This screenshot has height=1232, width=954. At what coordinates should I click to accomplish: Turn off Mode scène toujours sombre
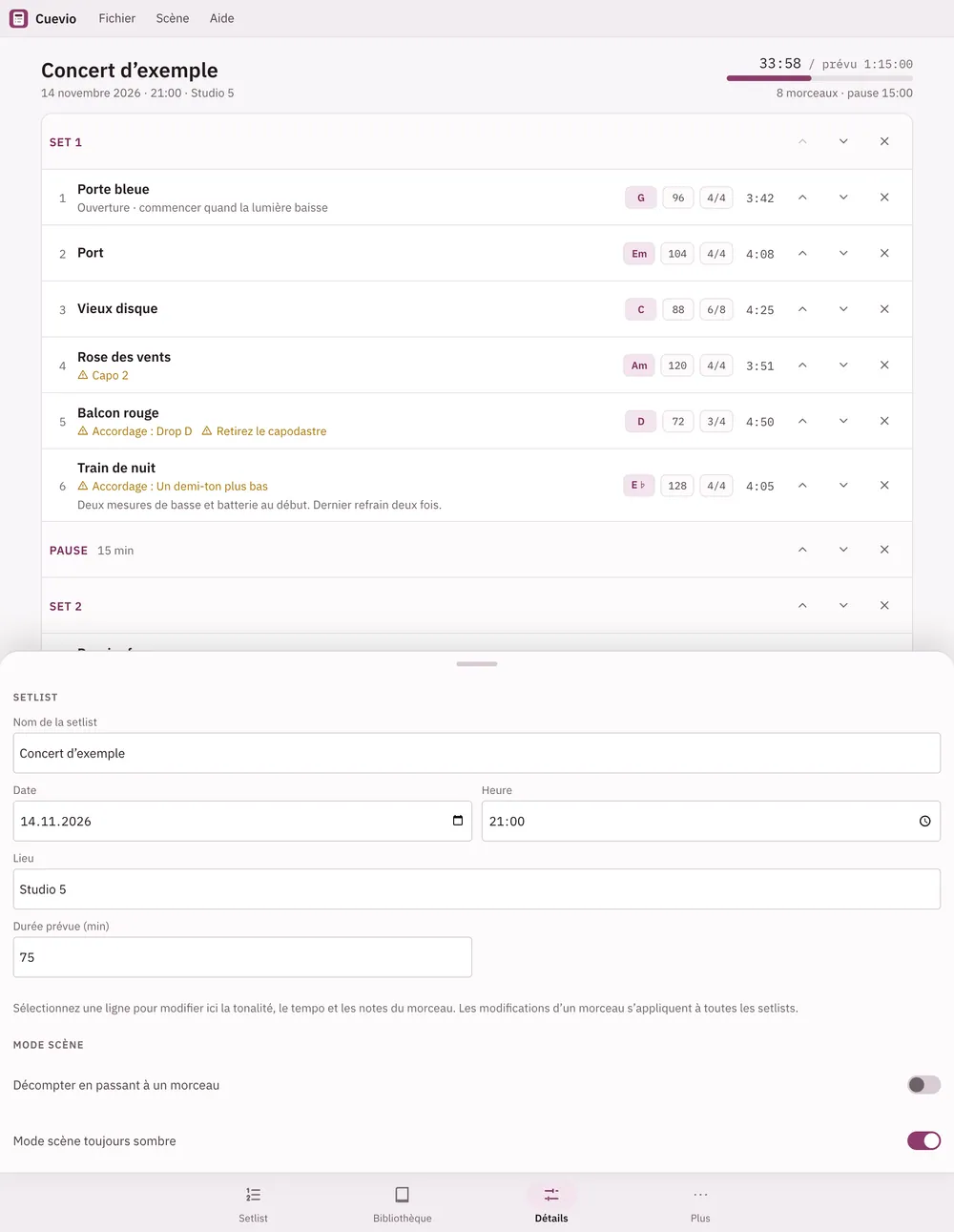coord(923,1140)
